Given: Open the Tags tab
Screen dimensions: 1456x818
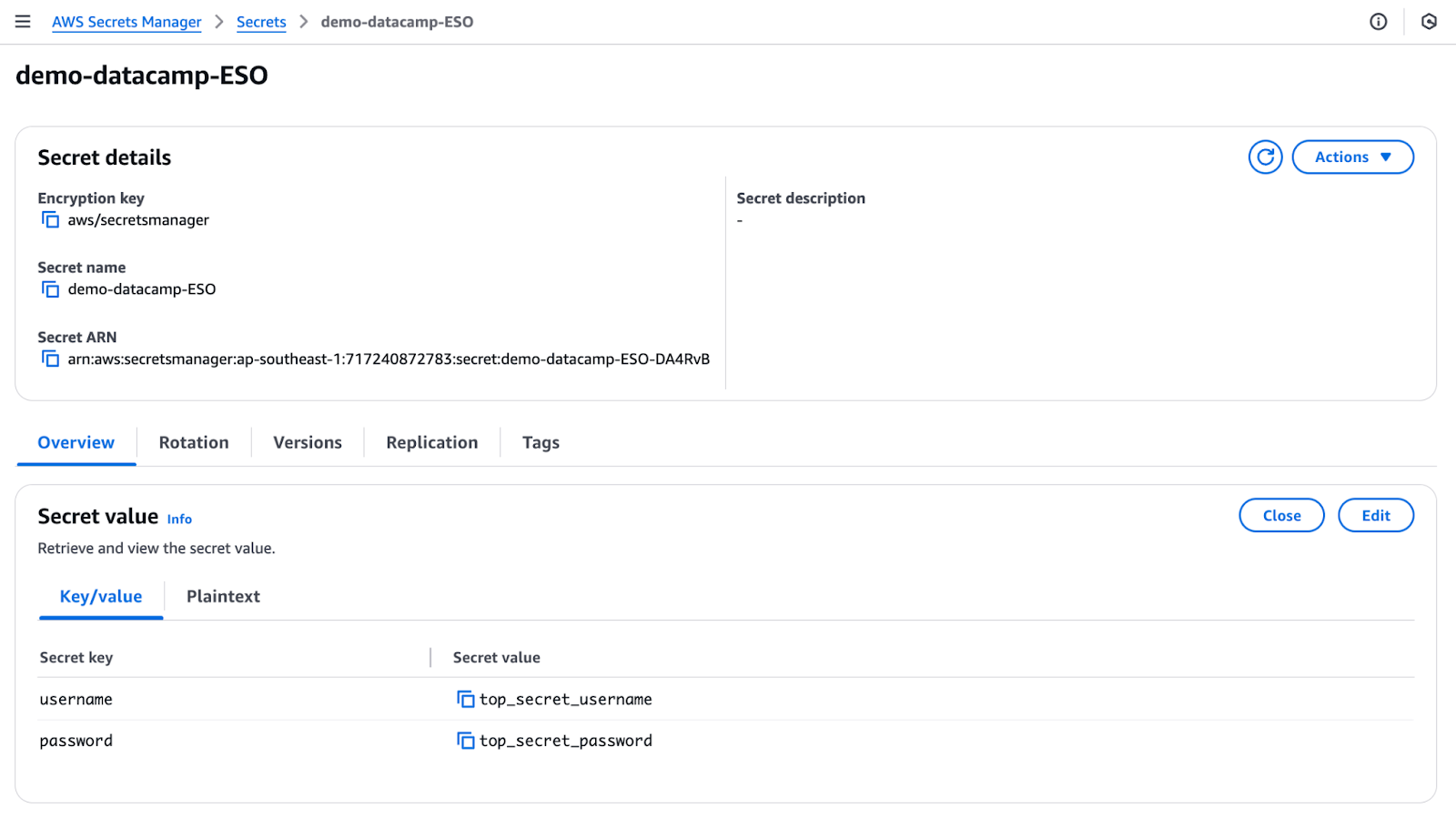Looking at the screenshot, I should (541, 442).
